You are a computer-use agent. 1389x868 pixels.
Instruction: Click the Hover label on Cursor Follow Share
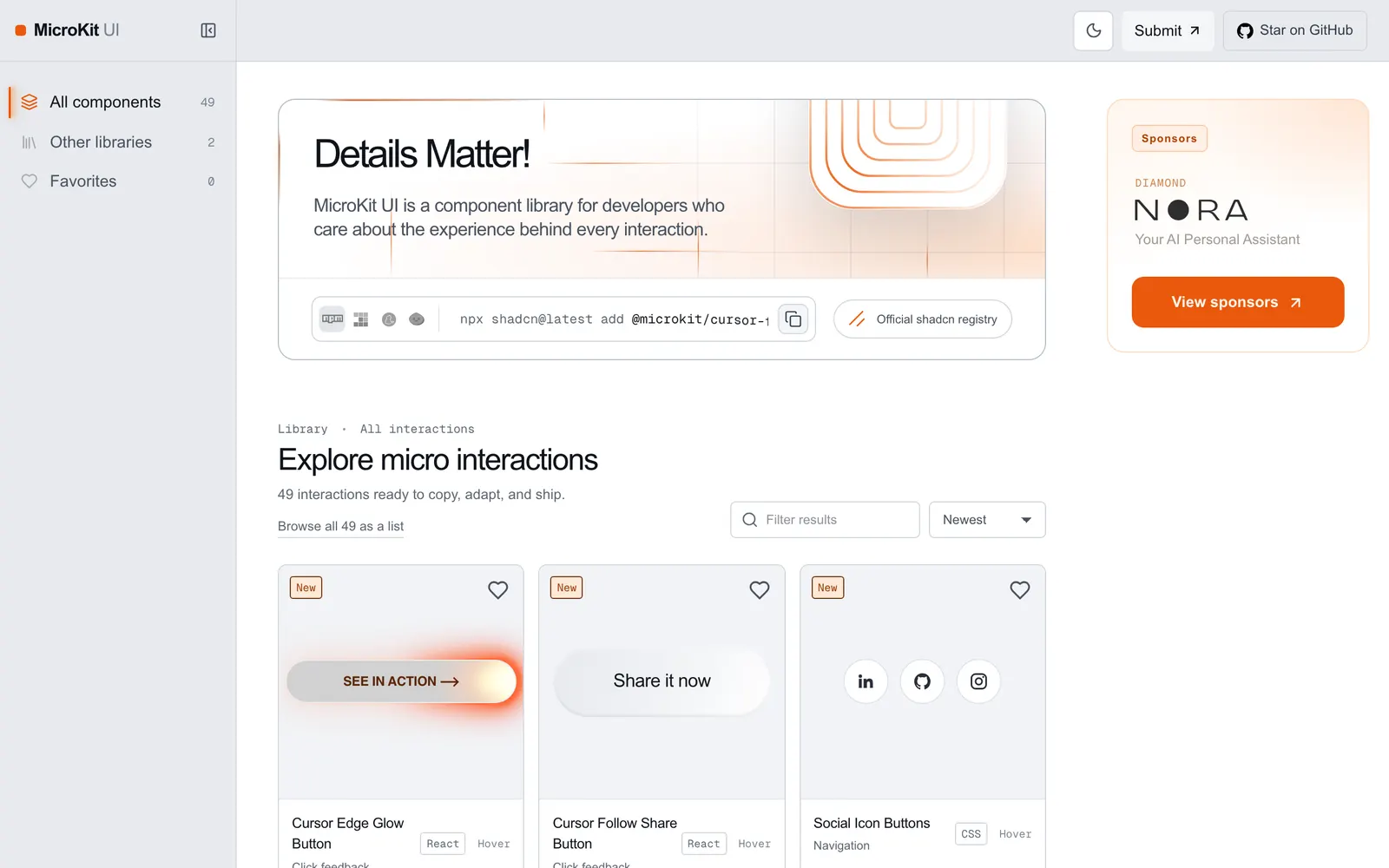[754, 844]
